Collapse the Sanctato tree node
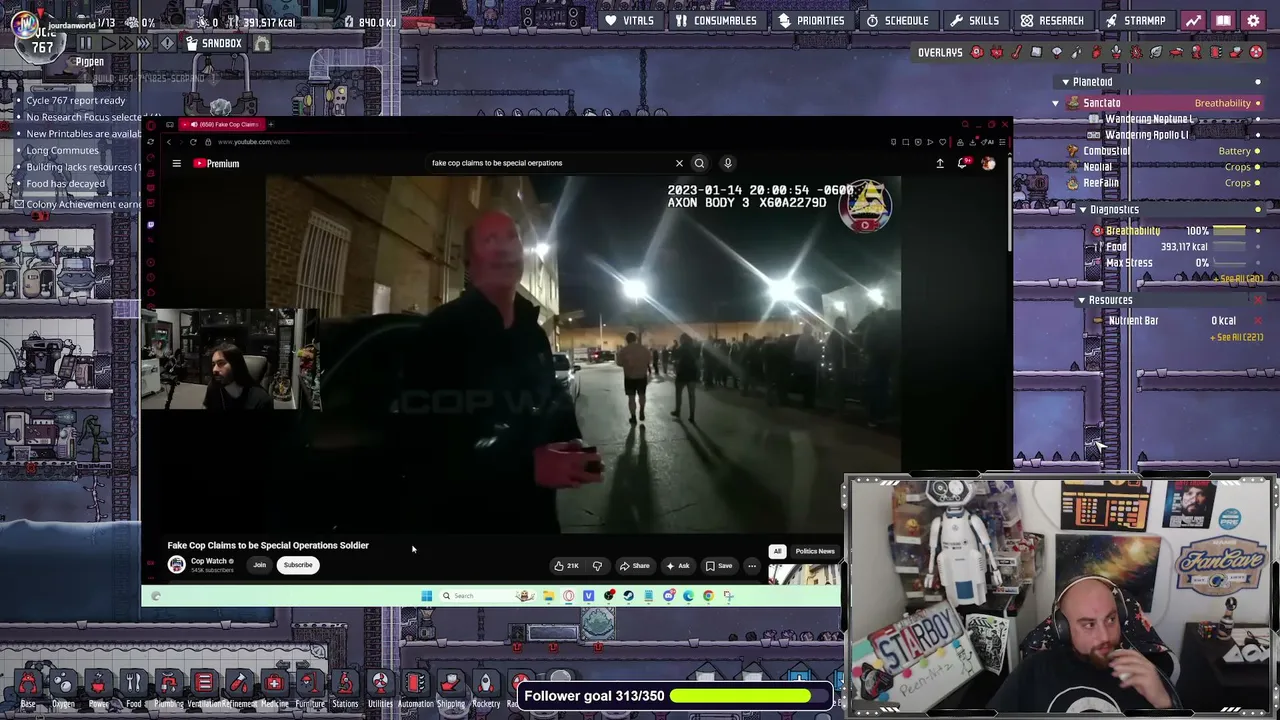This screenshot has width=1280, height=720. click(1056, 103)
